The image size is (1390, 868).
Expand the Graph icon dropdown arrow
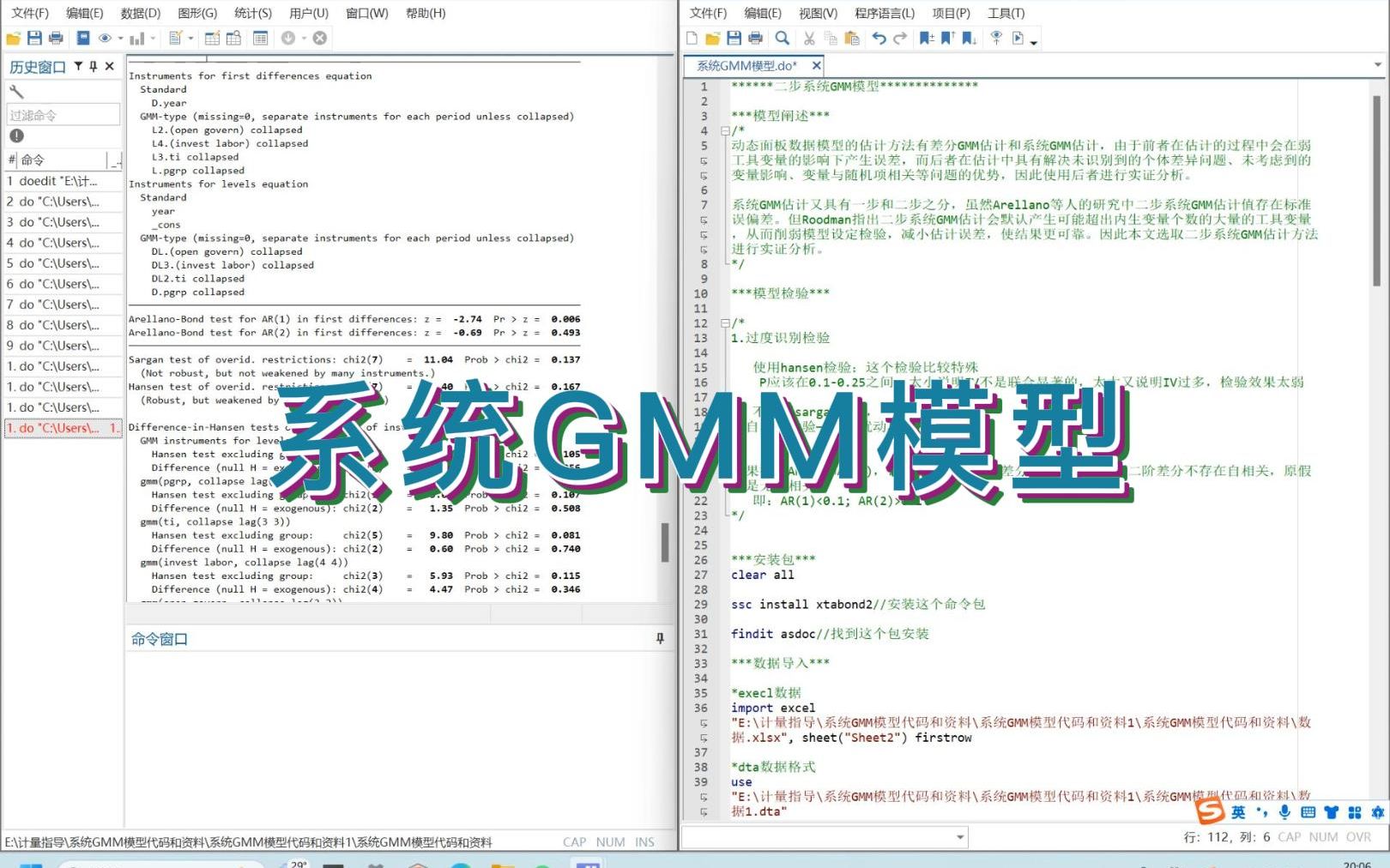(x=153, y=38)
